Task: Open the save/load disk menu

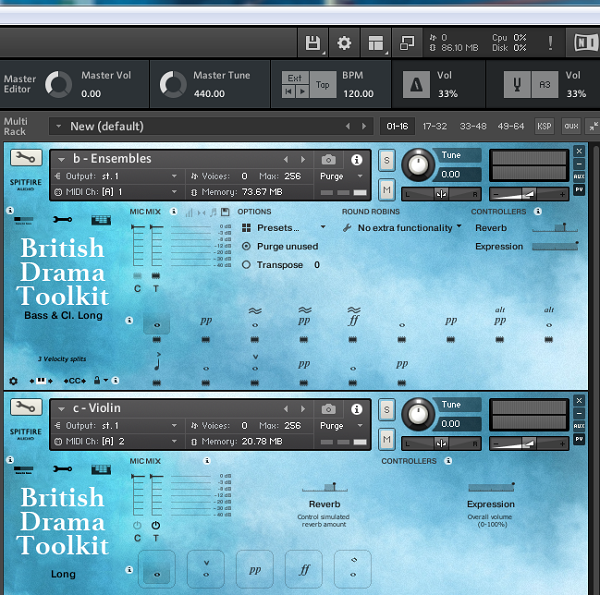Action: coord(313,43)
